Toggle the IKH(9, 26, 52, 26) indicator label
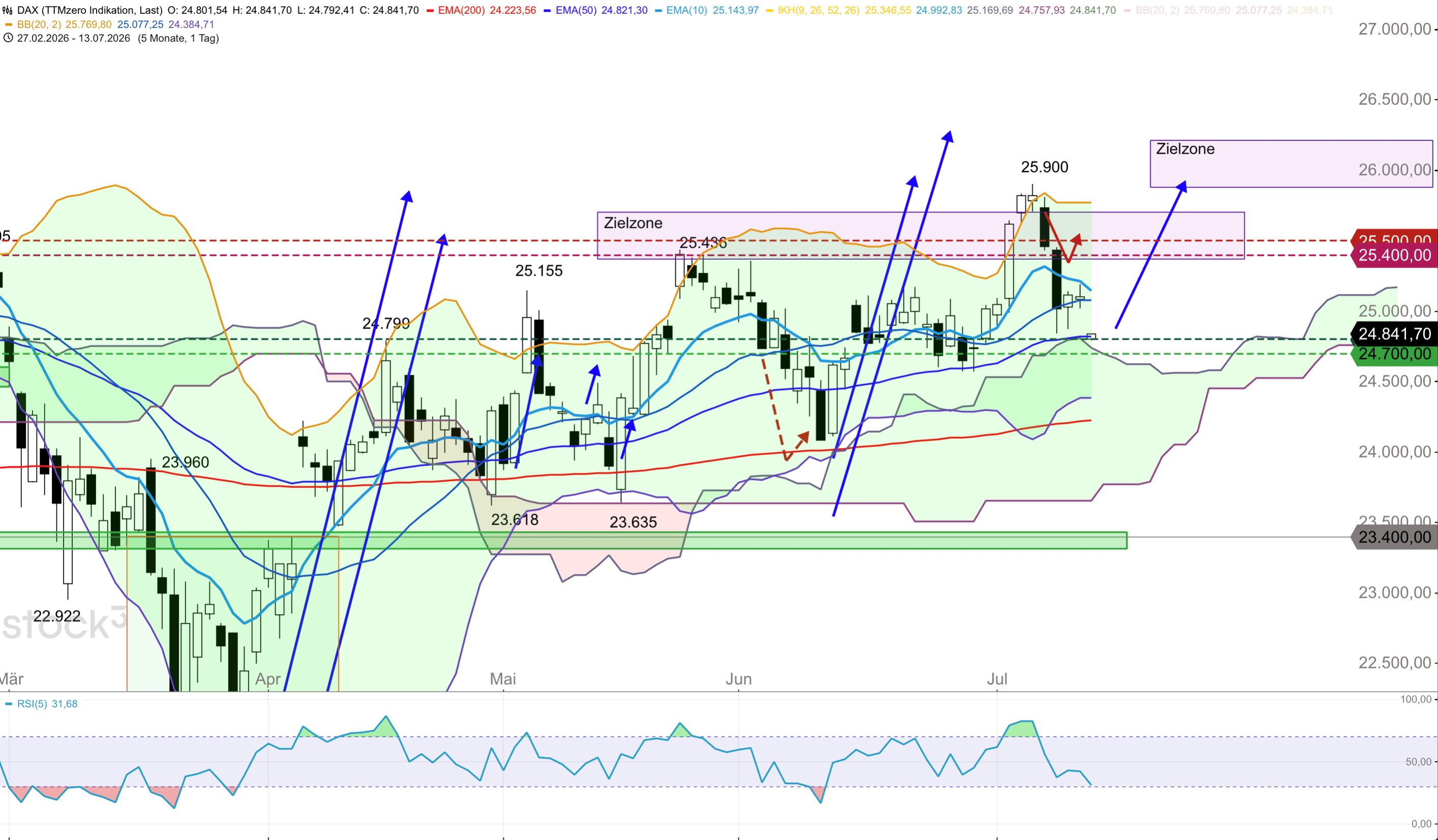Screen dimensions: 1438x840 (818, 10)
